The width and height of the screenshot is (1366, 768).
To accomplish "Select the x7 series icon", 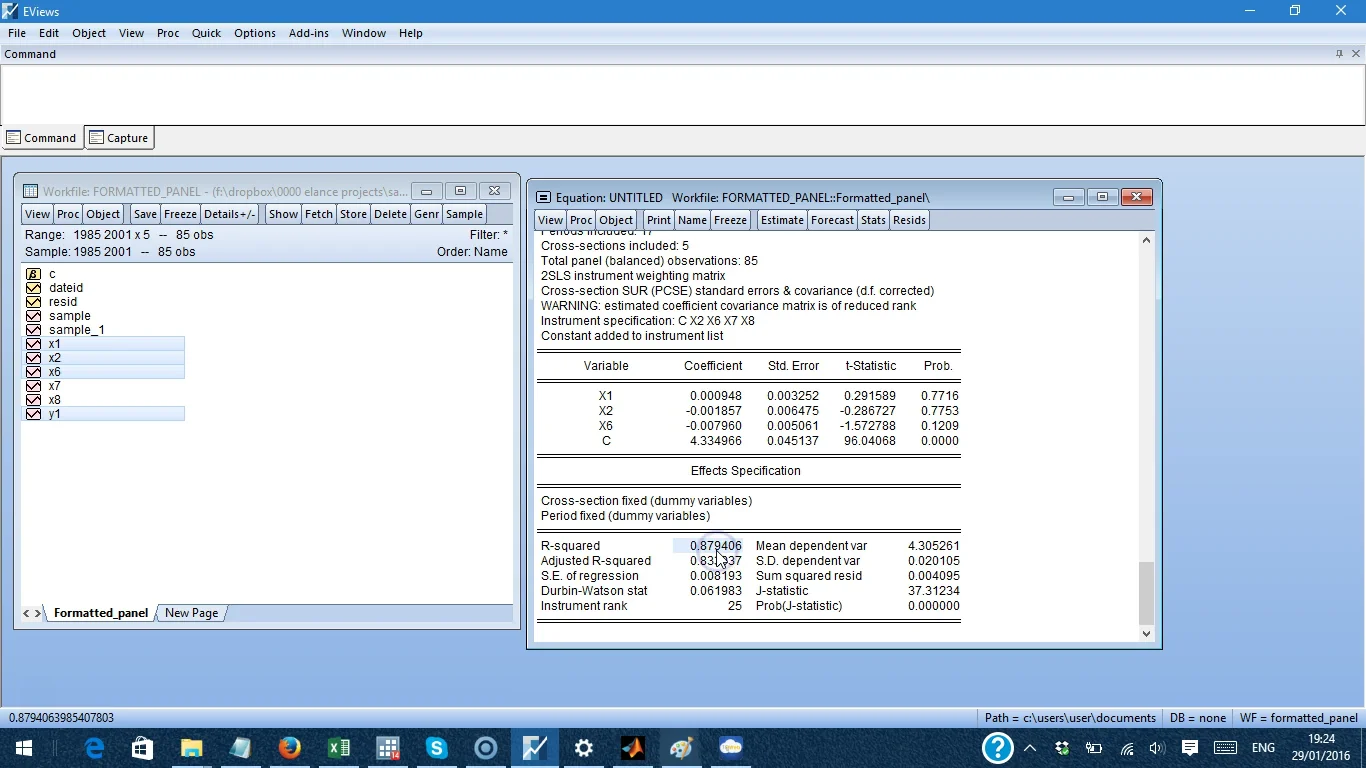I will tap(33, 386).
